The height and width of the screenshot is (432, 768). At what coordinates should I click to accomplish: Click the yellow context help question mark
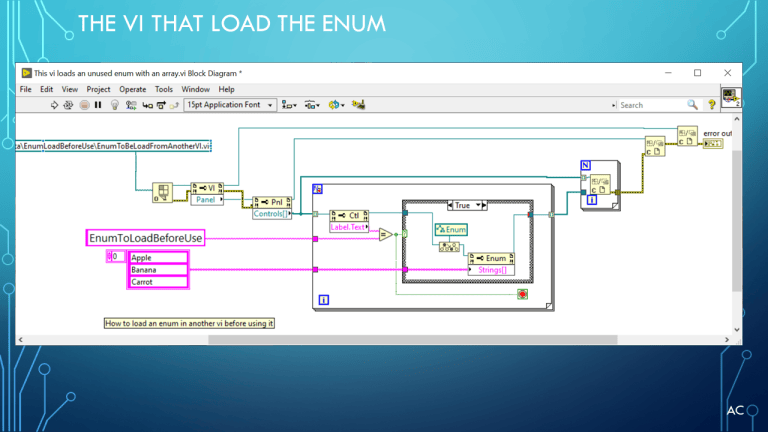click(x=712, y=105)
